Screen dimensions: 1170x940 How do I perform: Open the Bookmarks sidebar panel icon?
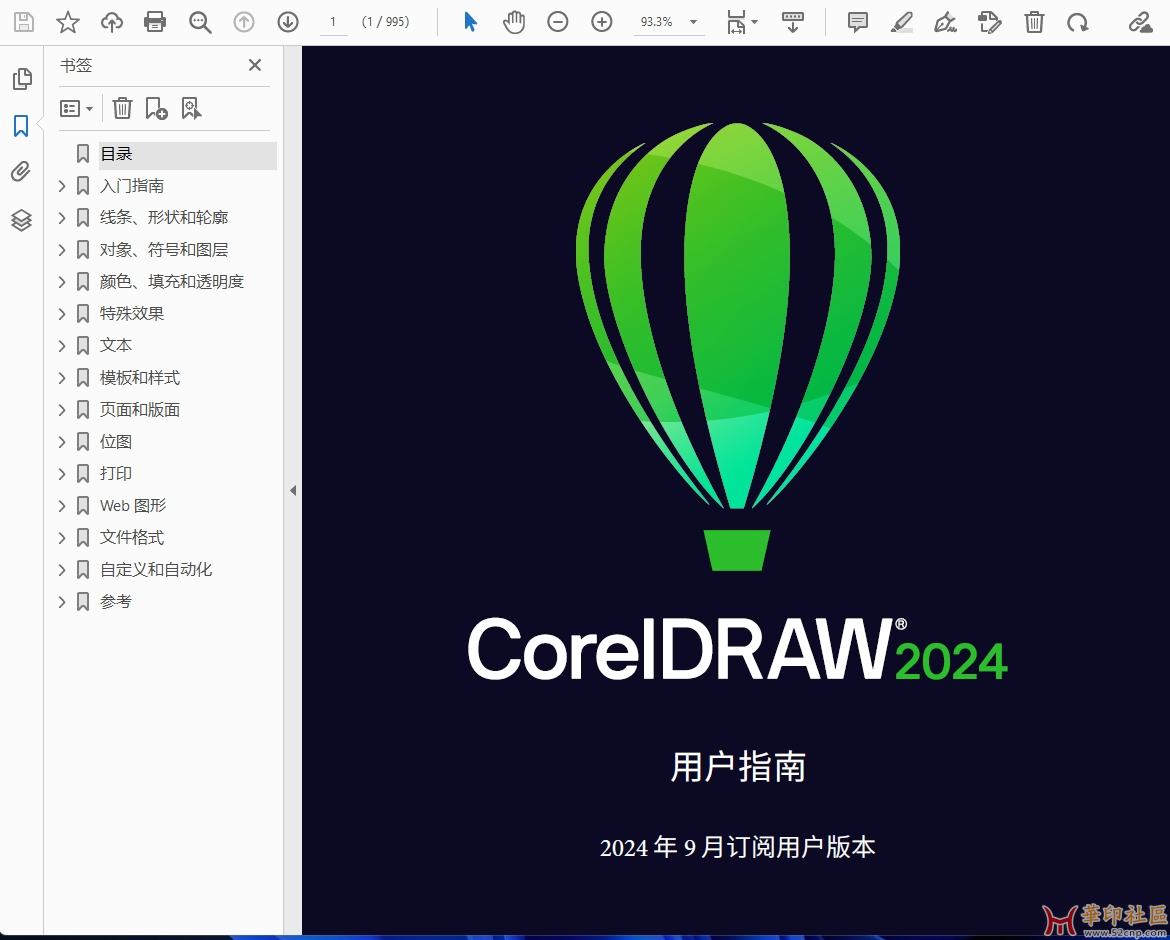click(21, 126)
